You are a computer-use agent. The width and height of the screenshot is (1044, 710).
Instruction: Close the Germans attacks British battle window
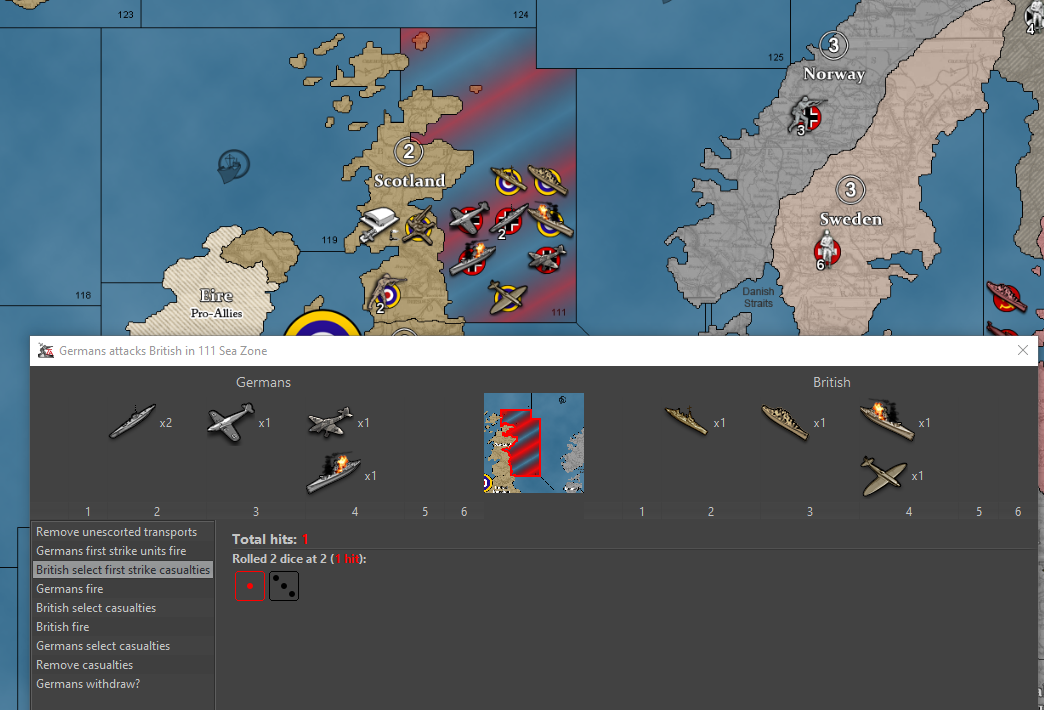(1022, 350)
